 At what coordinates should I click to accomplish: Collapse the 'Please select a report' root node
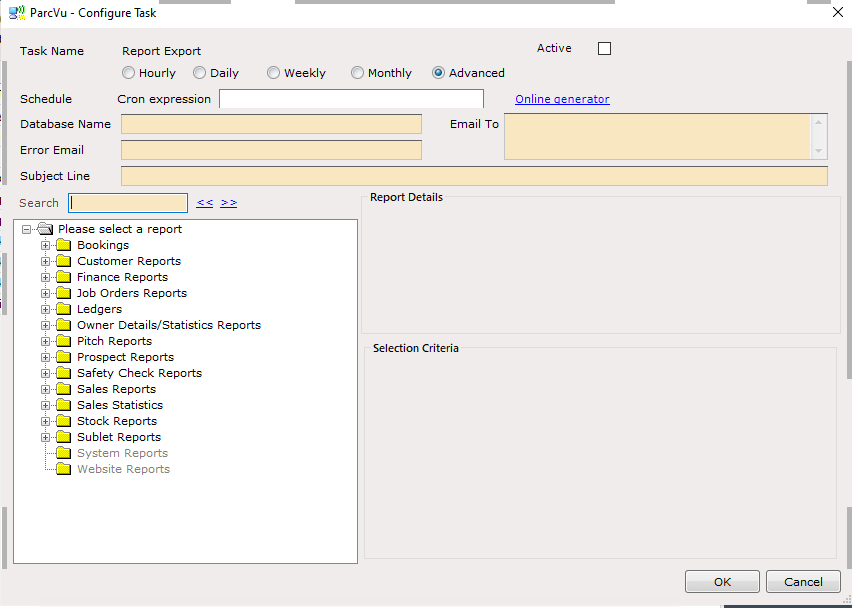tap(26, 229)
